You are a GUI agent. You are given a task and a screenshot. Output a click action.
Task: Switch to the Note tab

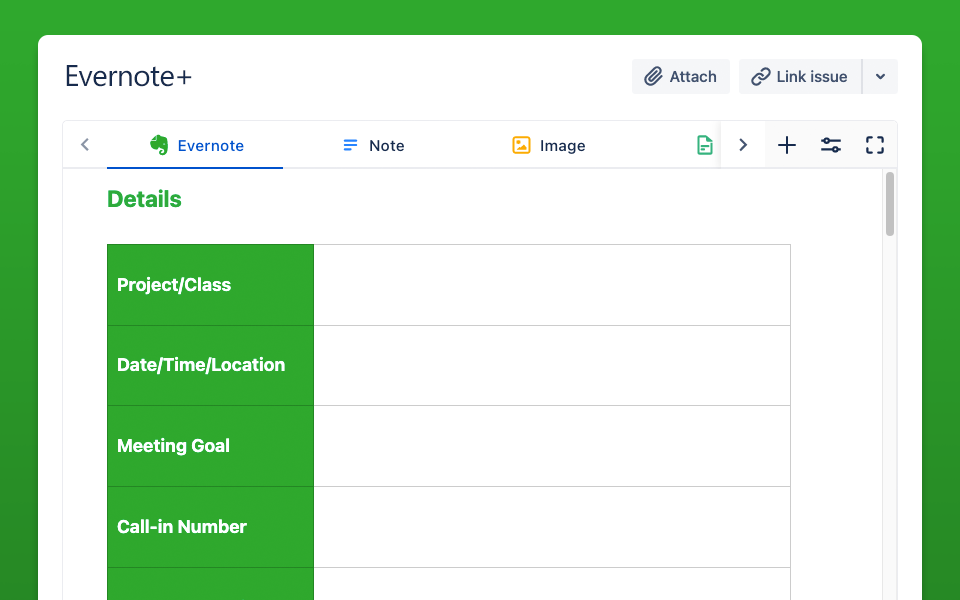pos(373,145)
